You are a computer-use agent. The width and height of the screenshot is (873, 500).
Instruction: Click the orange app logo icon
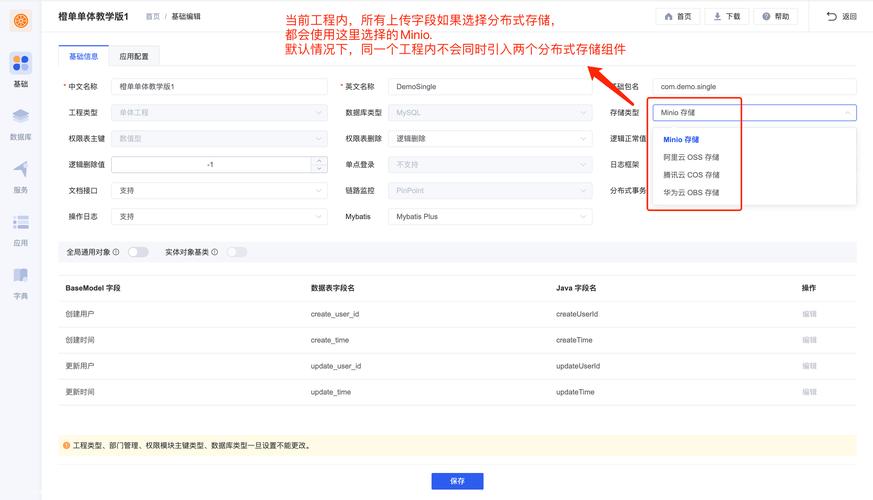click(x=20, y=20)
